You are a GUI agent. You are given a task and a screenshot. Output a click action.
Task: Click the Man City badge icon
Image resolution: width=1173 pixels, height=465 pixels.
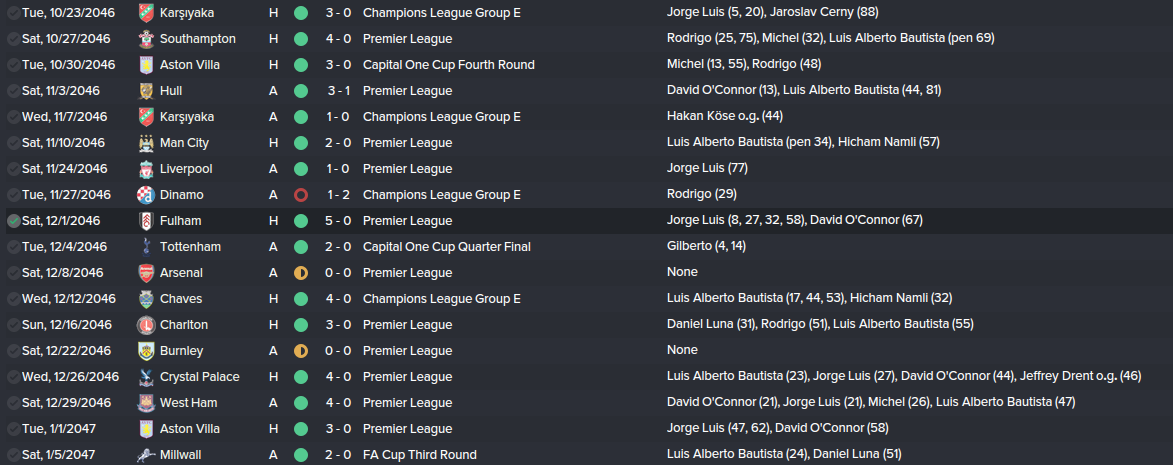(146, 143)
